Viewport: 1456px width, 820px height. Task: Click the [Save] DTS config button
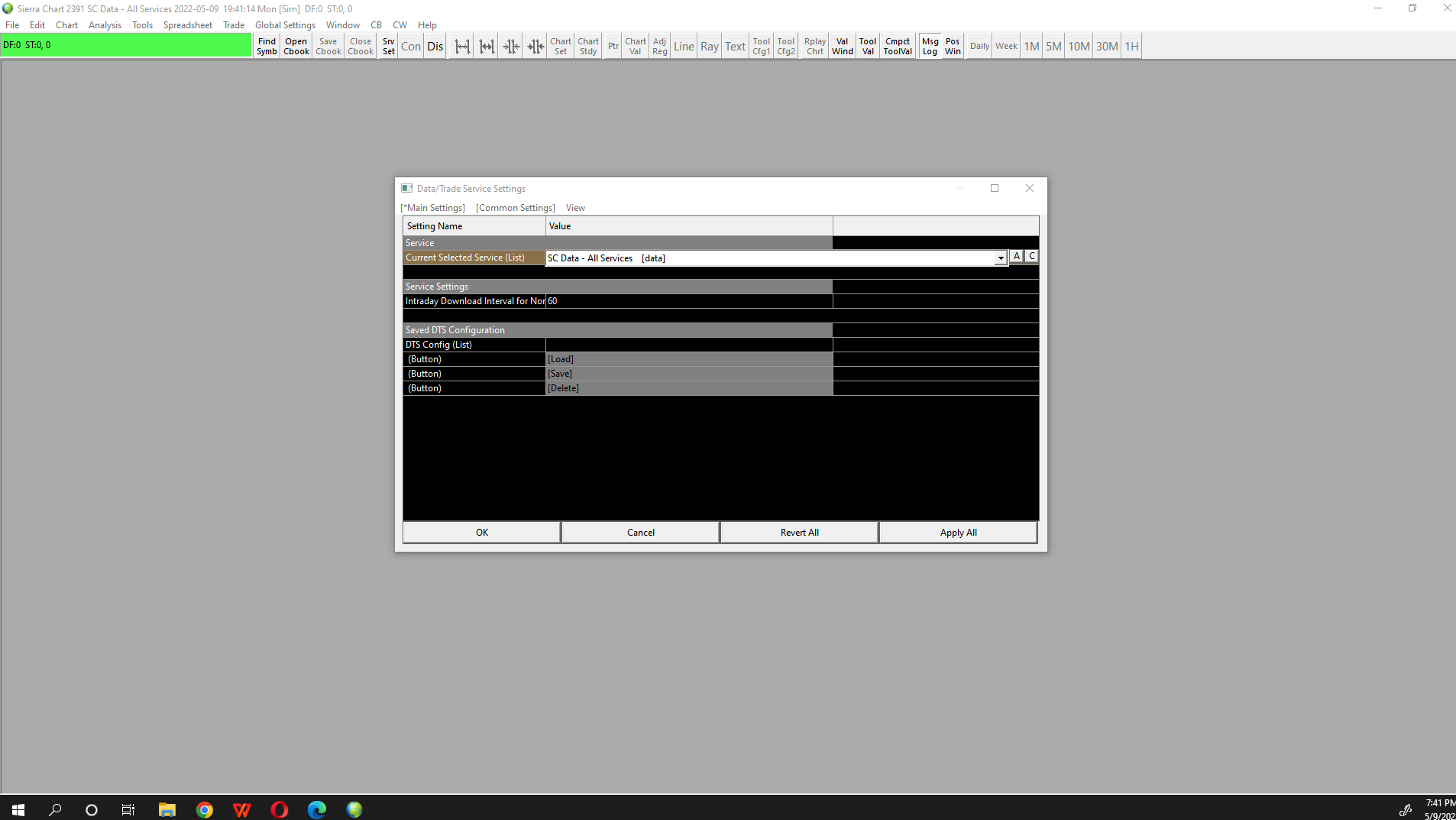coord(689,374)
